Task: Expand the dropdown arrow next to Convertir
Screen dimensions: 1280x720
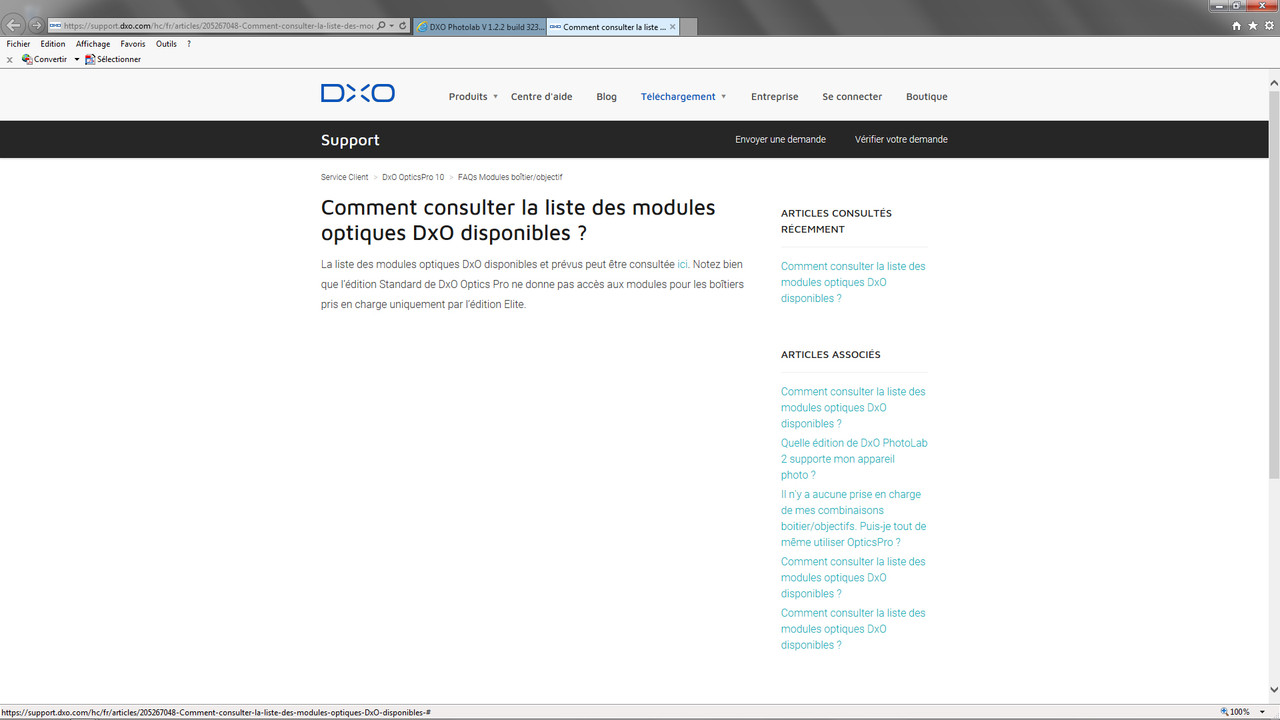Action: tap(77, 60)
